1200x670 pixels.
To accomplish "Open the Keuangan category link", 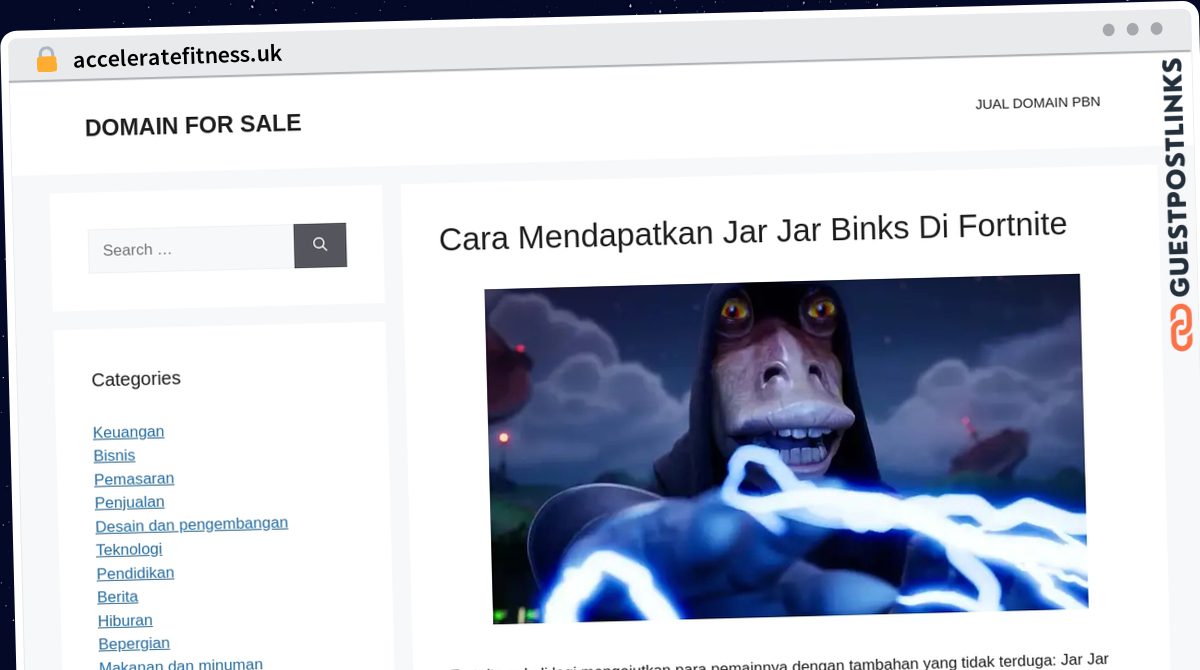I will point(128,432).
